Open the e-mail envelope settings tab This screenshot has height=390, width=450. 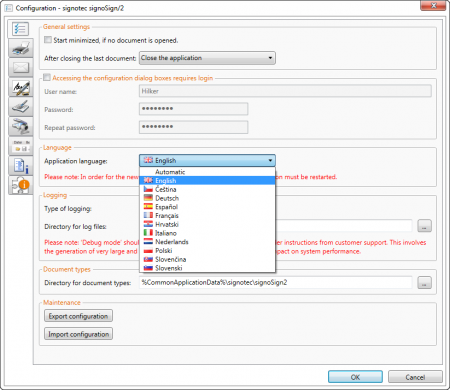click(x=21, y=68)
